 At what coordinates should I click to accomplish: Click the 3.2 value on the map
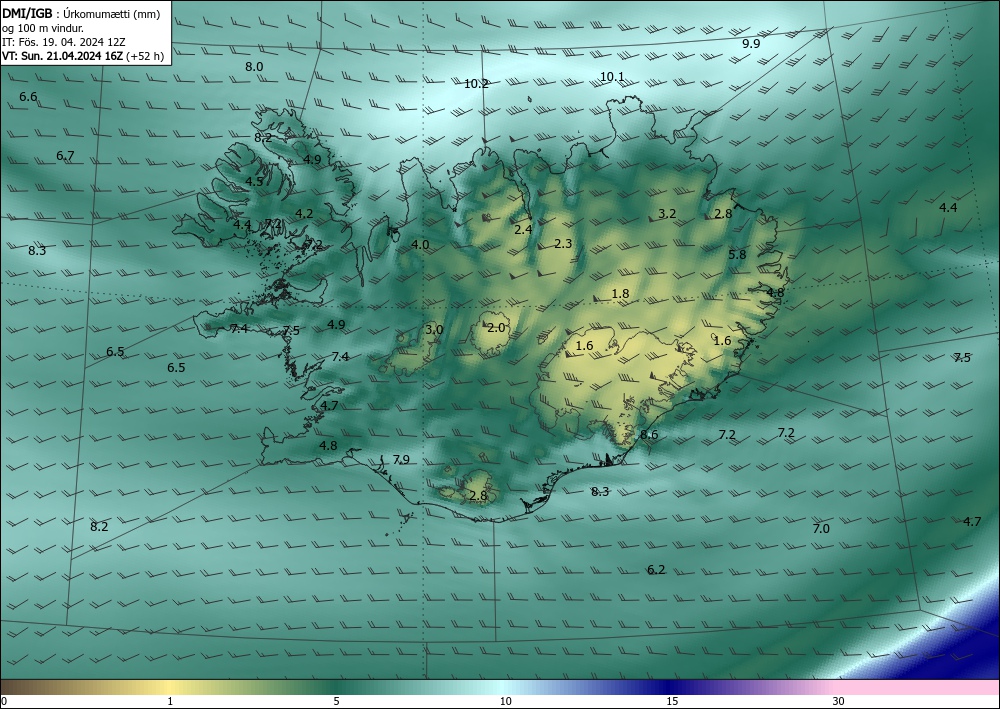coord(667,214)
